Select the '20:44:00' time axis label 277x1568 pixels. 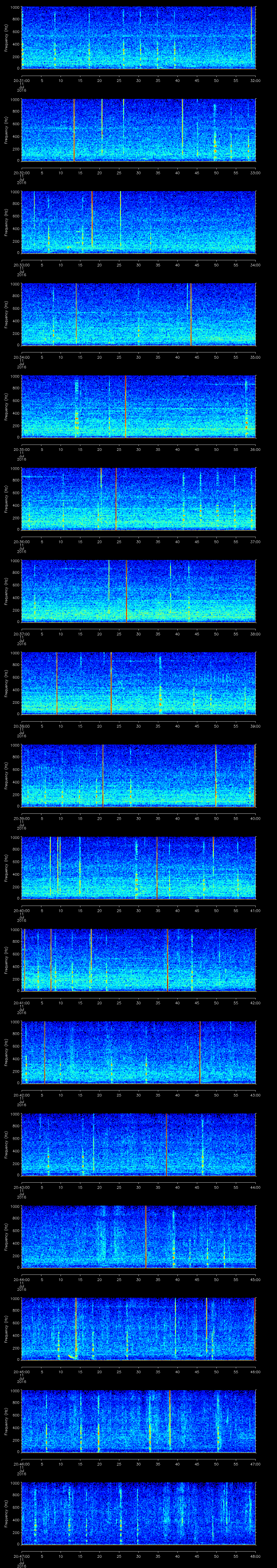pos(21,1279)
